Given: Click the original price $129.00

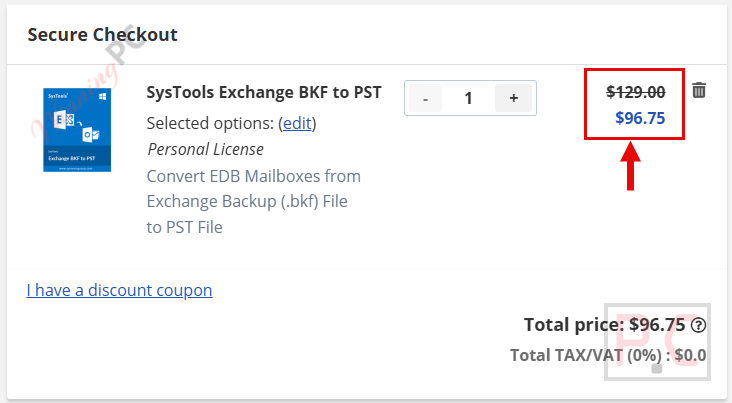Looking at the screenshot, I should [636, 92].
